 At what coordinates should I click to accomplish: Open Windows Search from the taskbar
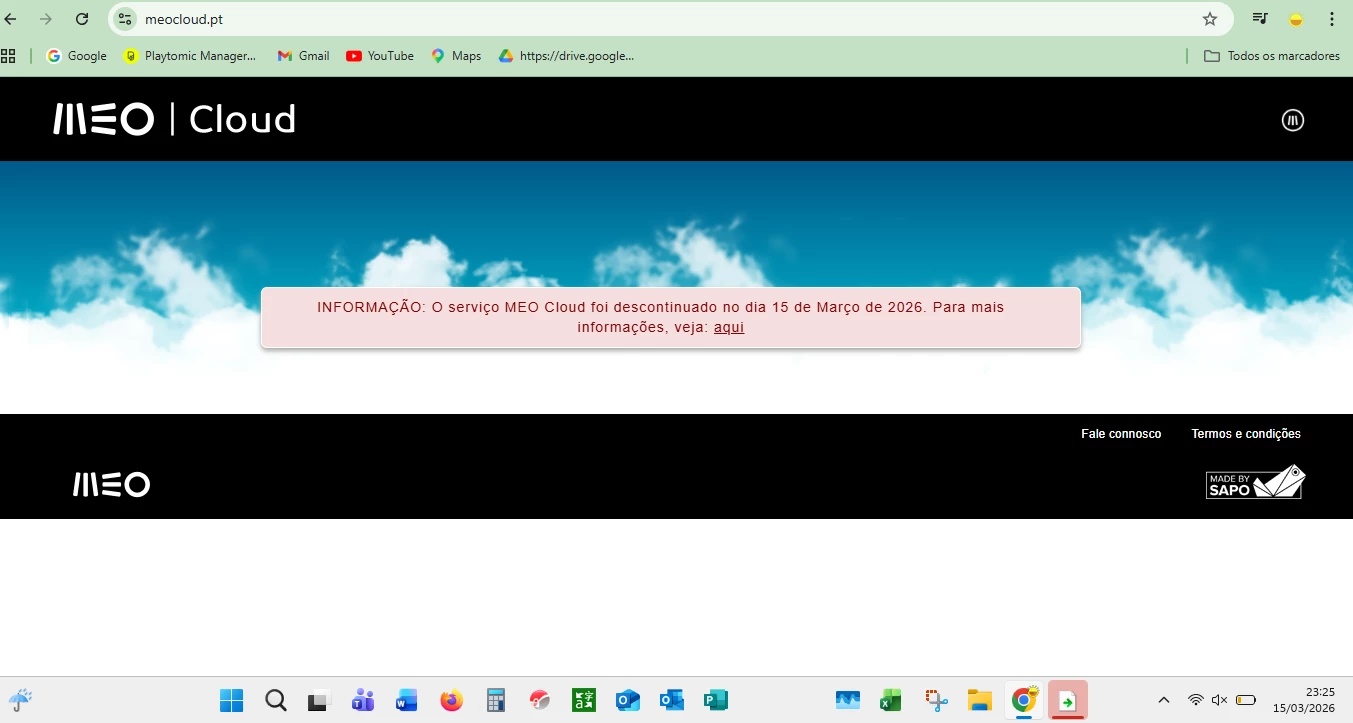pyautogui.click(x=276, y=700)
